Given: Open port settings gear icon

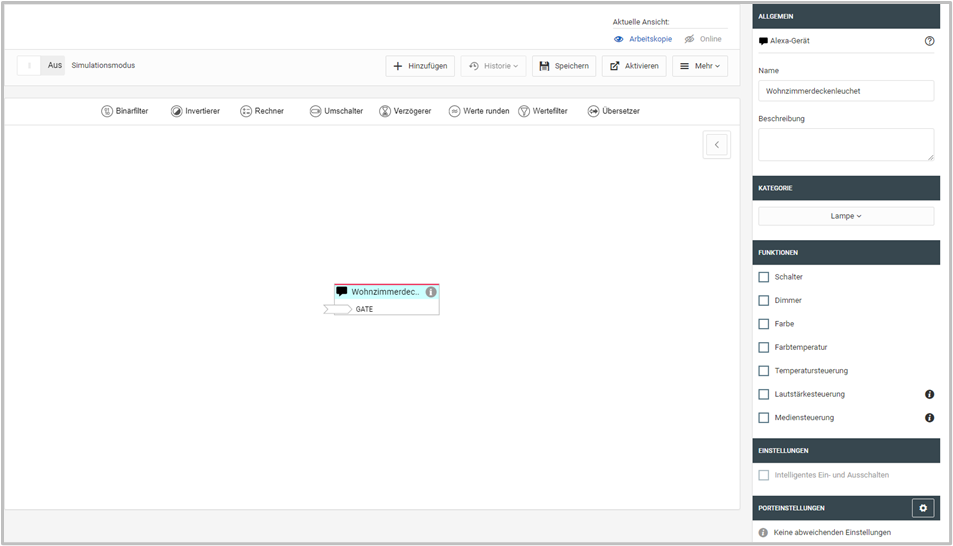Looking at the screenshot, I should pyautogui.click(x=922, y=508).
